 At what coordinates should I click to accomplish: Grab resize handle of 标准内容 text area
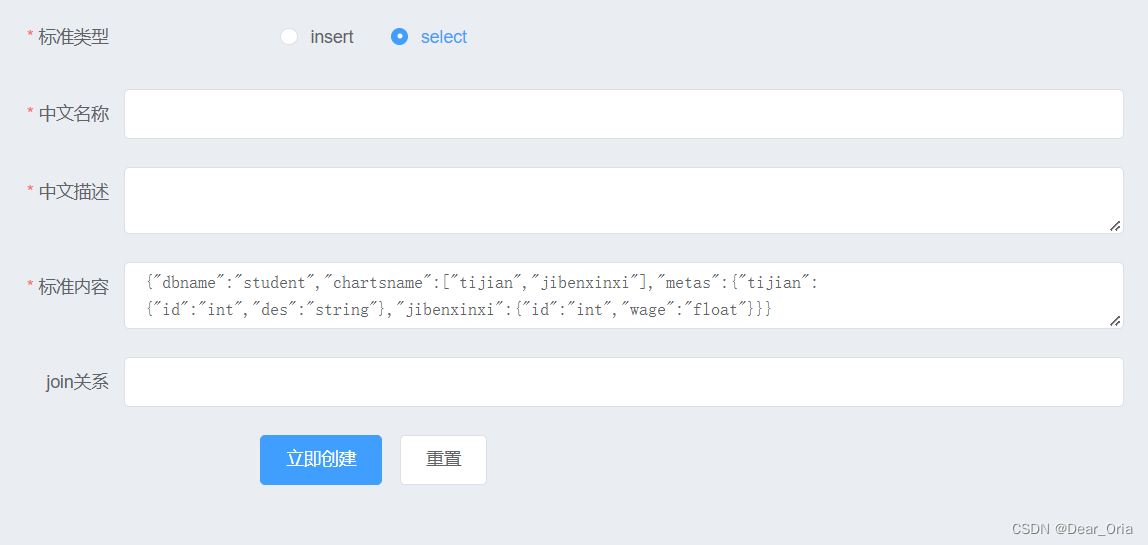pos(1115,321)
